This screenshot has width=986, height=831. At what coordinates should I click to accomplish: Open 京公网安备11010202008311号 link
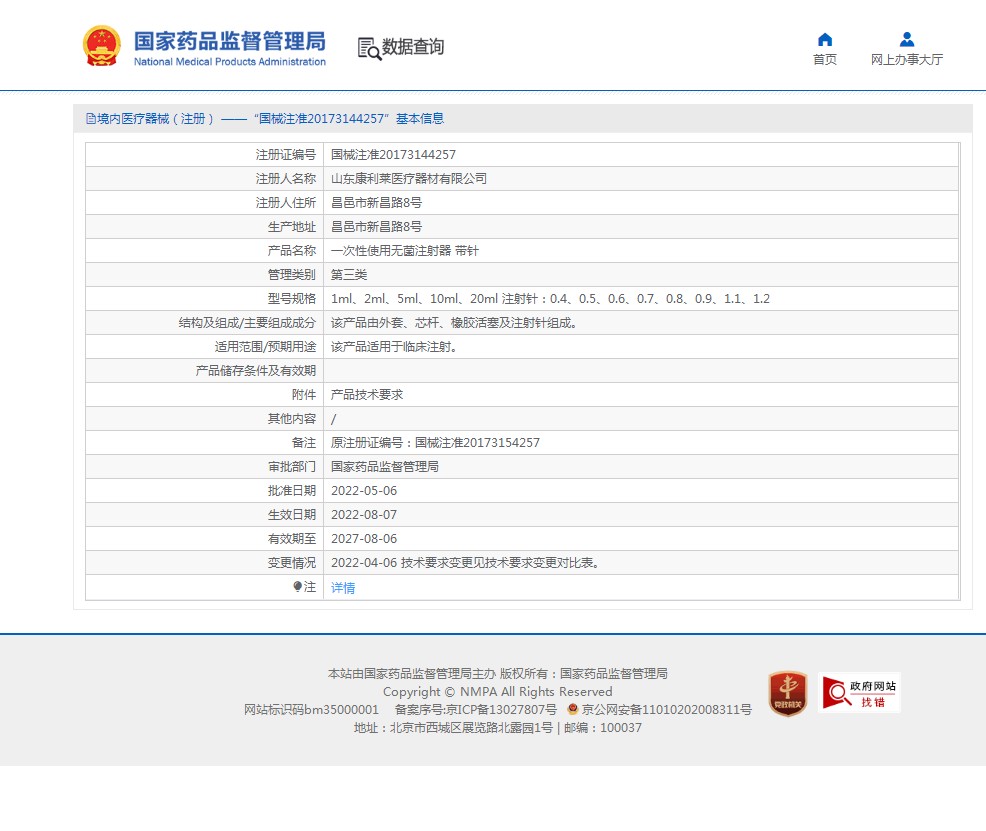point(667,710)
